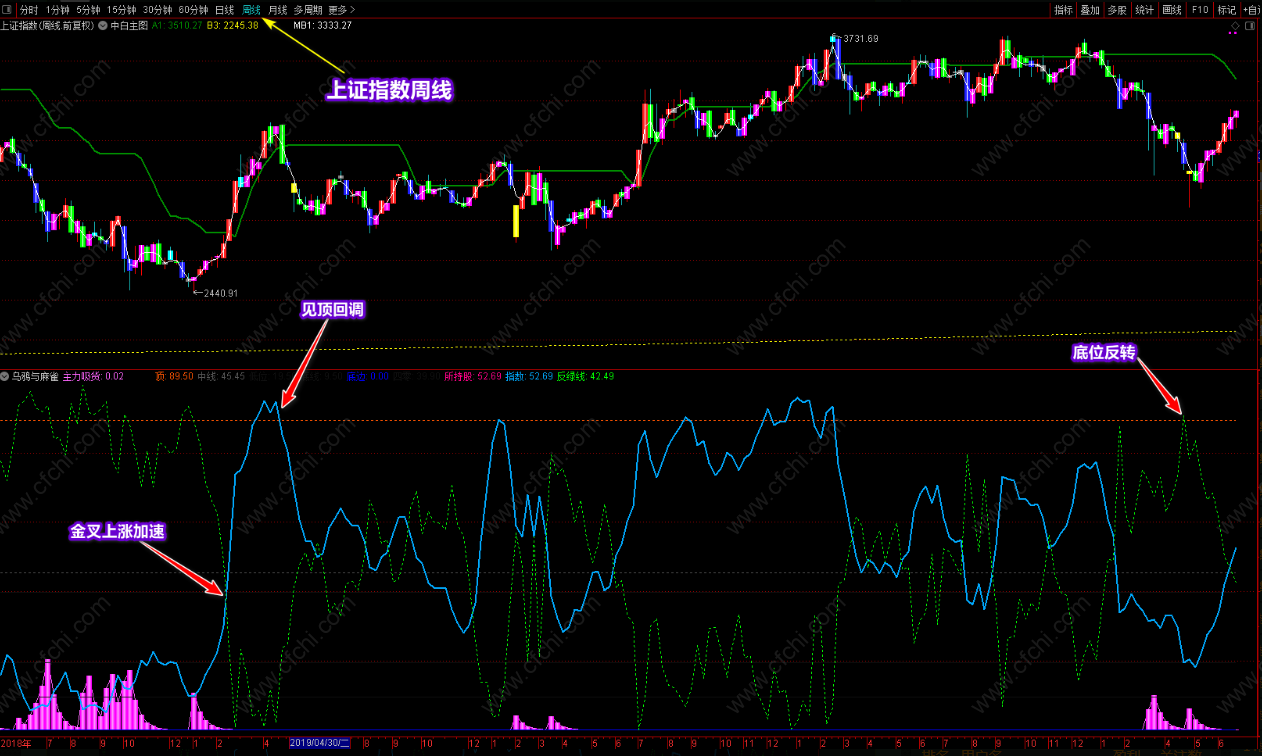This screenshot has width=1262, height=756.
Task: Select the 60分钟 period tab
Action: [193, 9]
